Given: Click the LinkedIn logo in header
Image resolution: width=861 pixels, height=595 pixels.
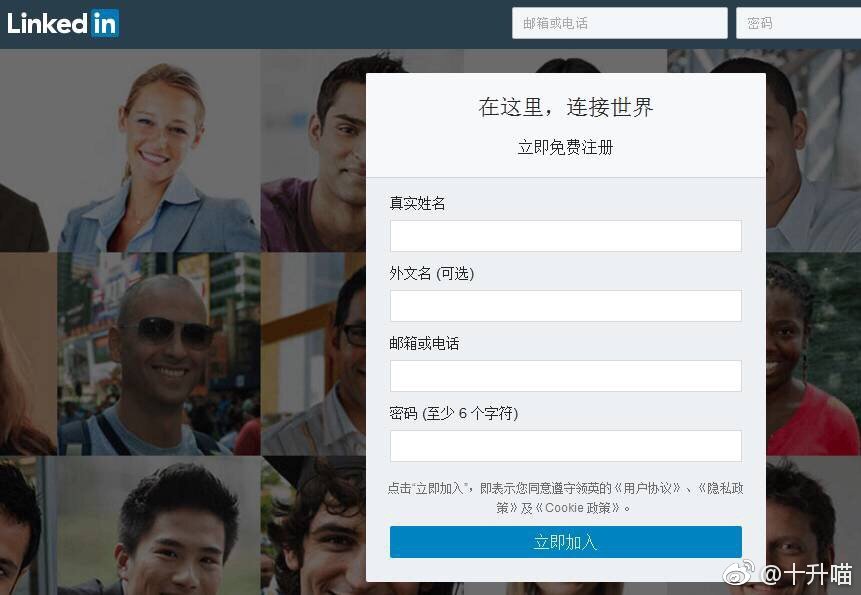Looking at the screenshot, I should click(63, 24).
